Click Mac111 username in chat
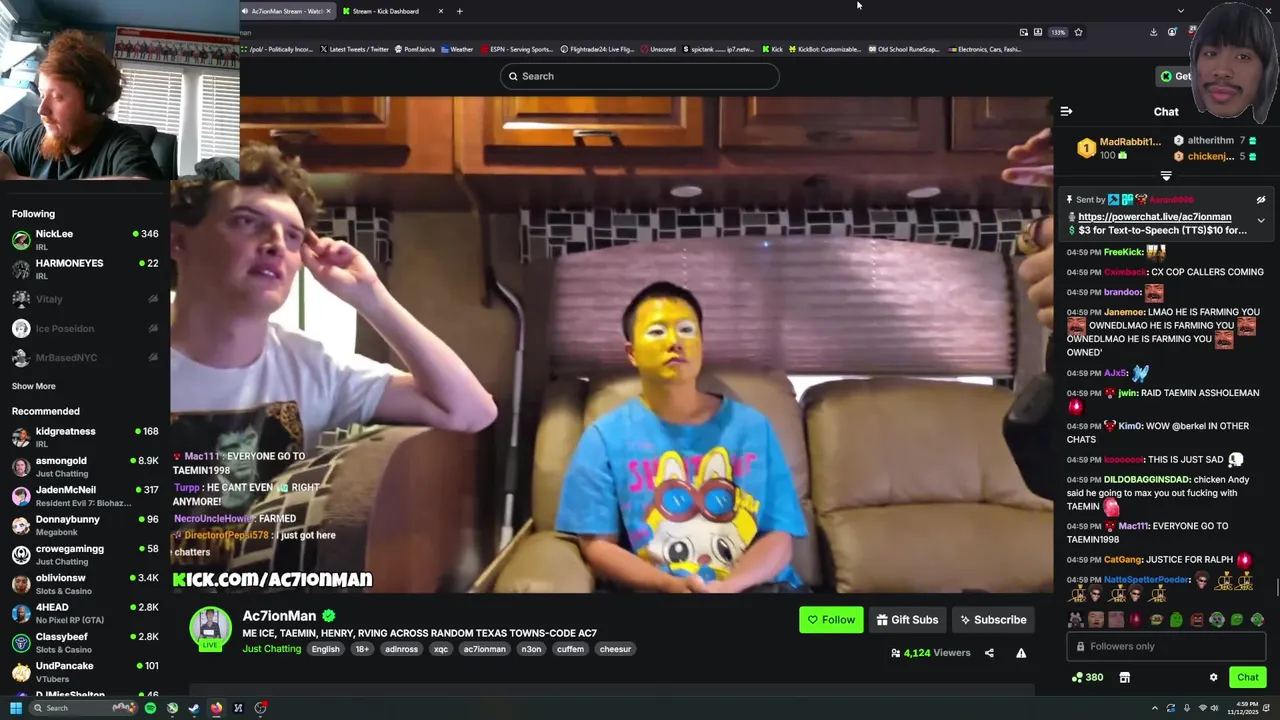The width and height of the screenshot is (1280, 720). pos(1133,526)
